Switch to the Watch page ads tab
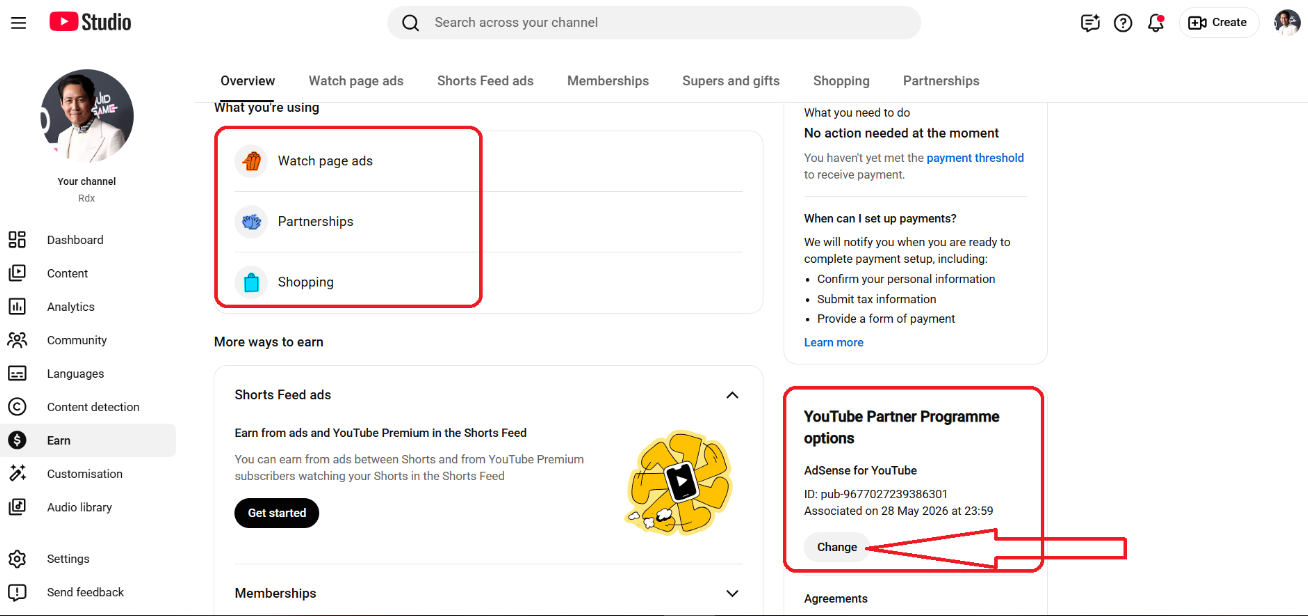 (x=356, y=81)
